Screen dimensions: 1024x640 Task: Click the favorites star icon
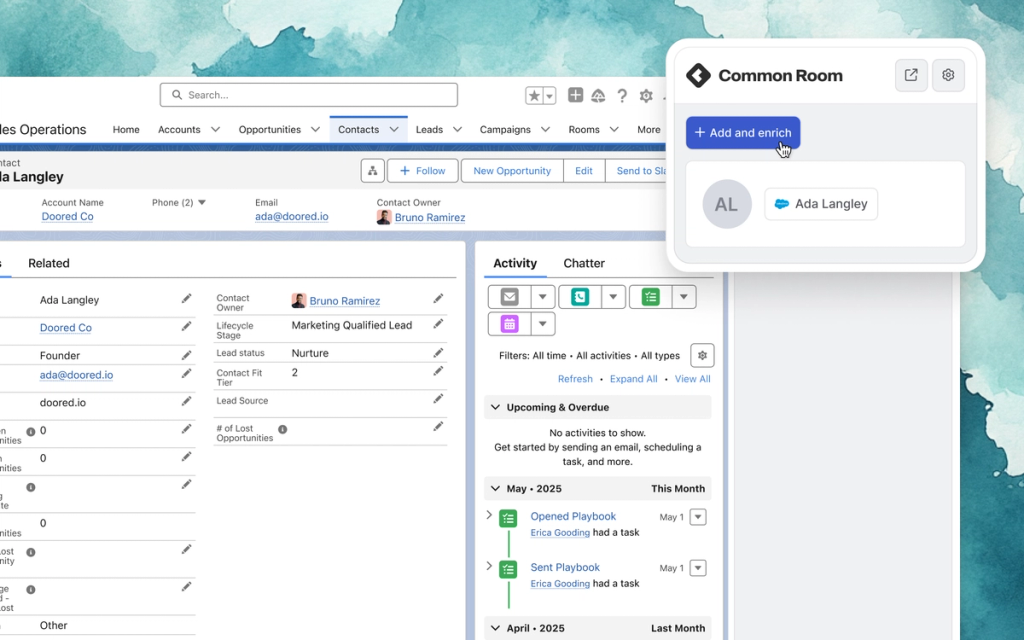[534, 95]
